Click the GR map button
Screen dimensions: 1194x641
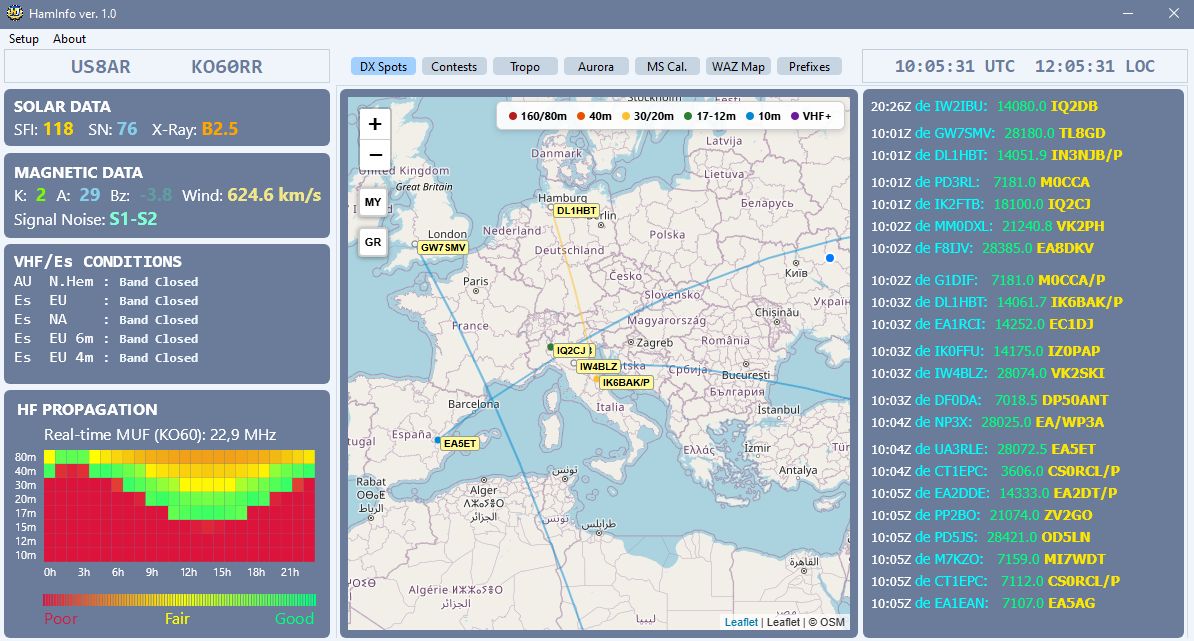[x=373, y=242]
